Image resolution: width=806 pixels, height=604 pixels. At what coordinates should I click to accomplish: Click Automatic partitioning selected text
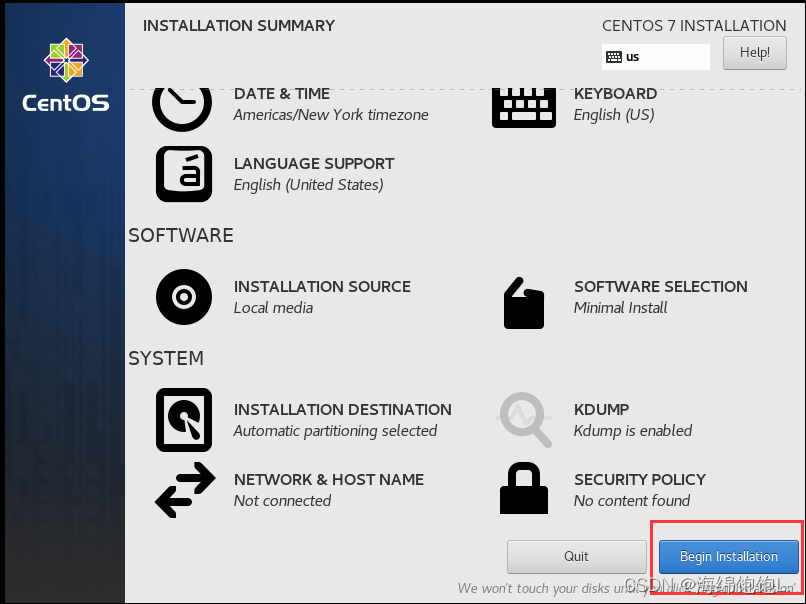pyautogui.click(x=335, y=431)
